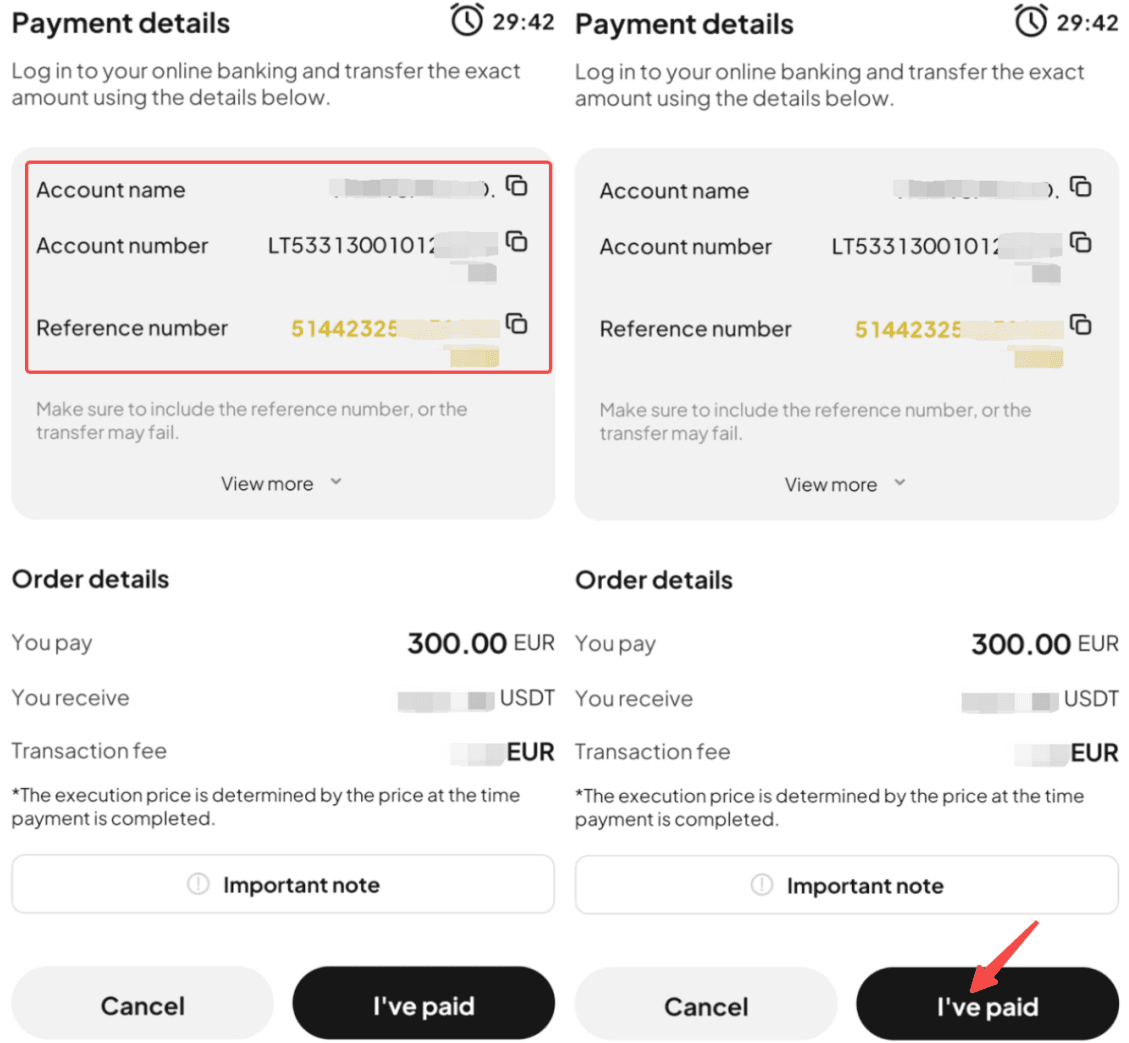Copy account number in left panel

tap(516, 241)
